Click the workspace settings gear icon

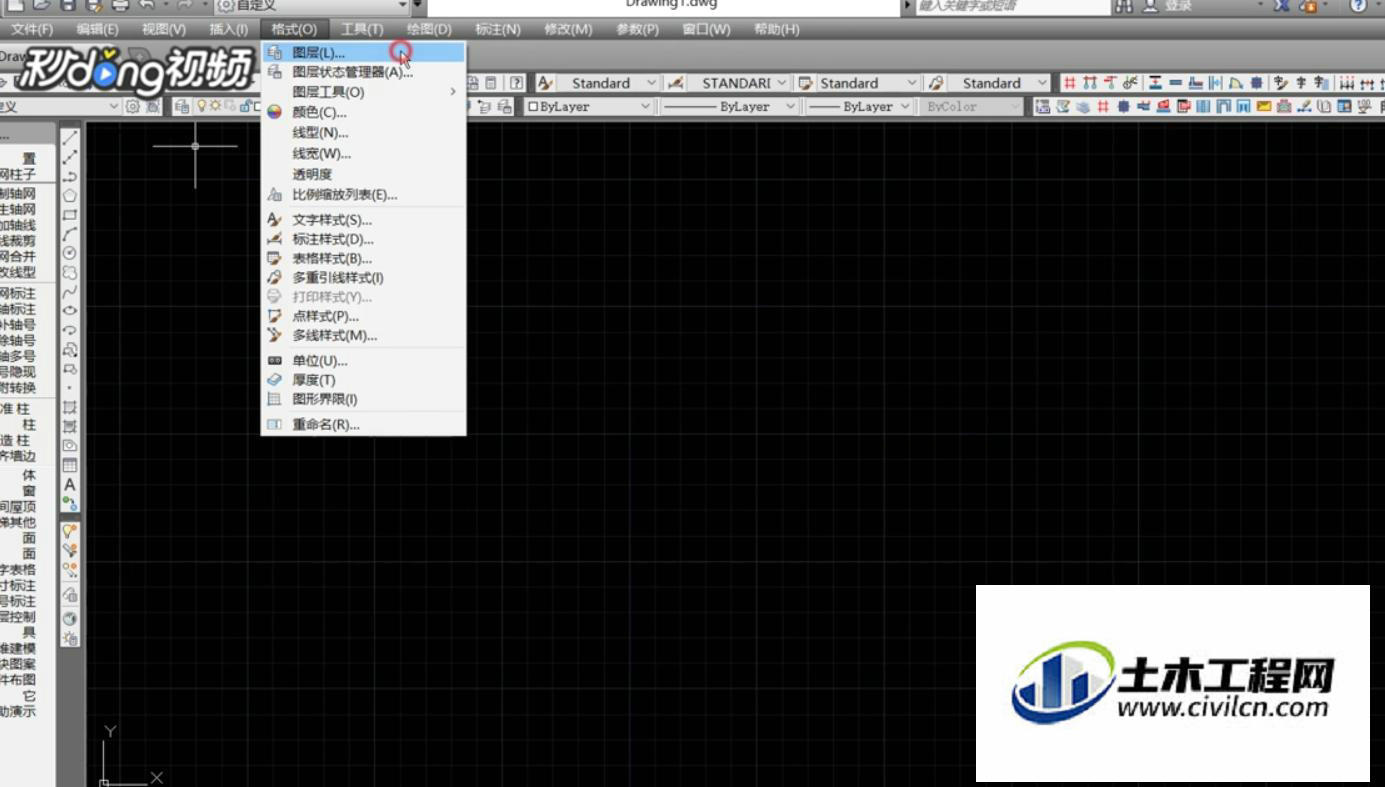pyautogui.click(x=133, y=106)
